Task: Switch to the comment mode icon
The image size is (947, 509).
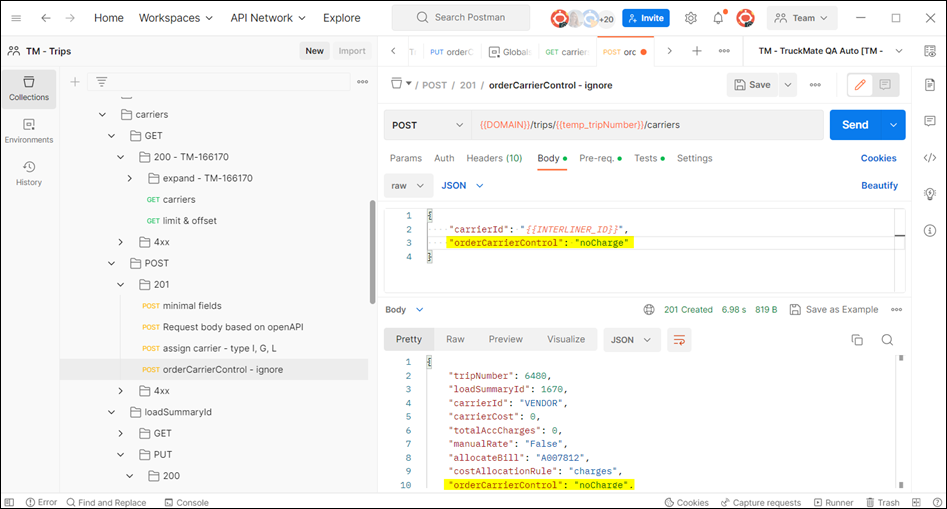Action: coord(885,85)
